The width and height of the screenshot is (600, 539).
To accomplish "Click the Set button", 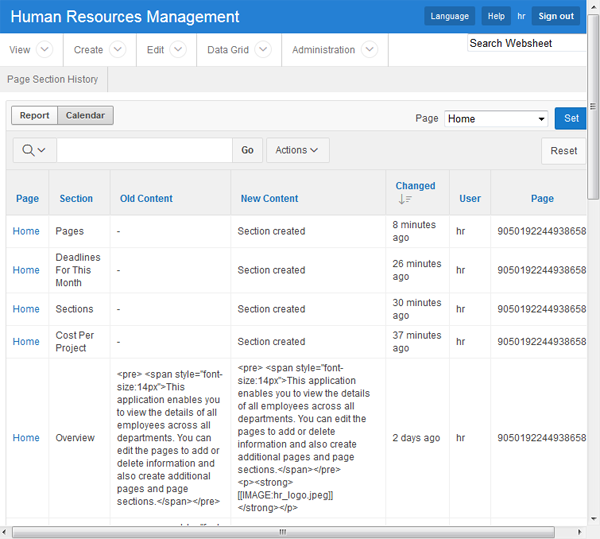I will coord(571,118).
